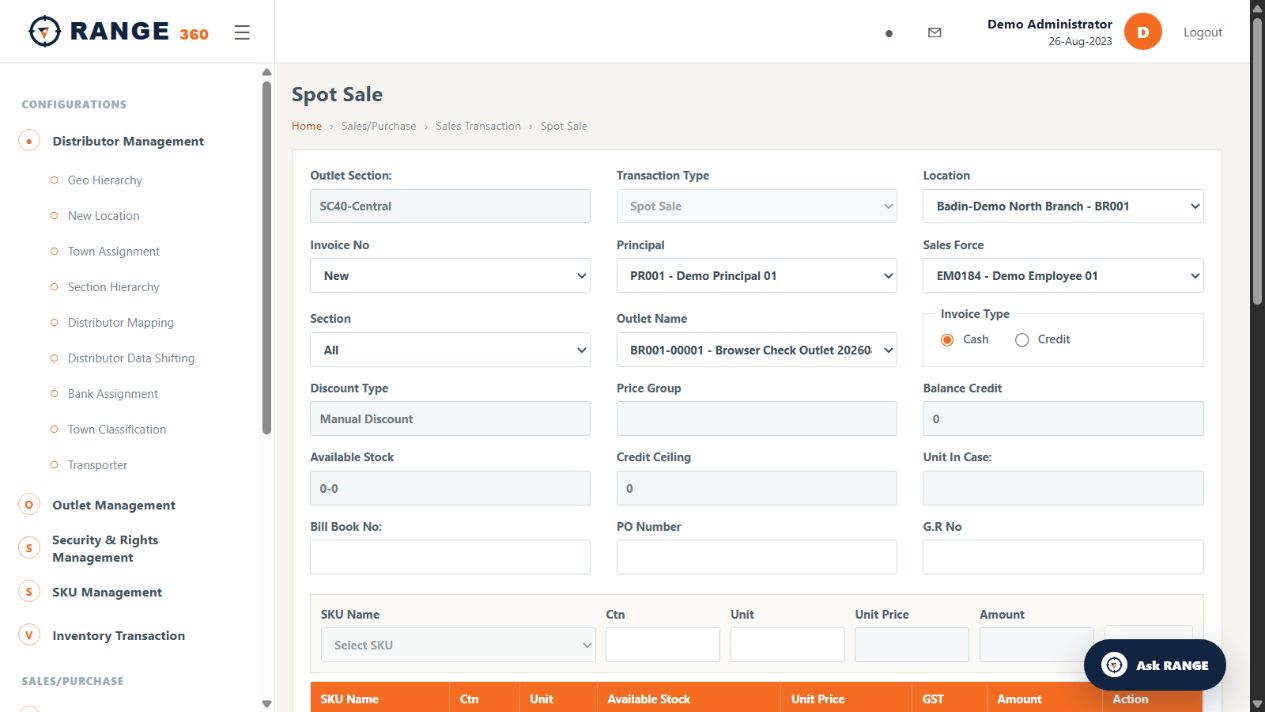Open Distributor Data Shifting in the sidebar

click(131, 358)
